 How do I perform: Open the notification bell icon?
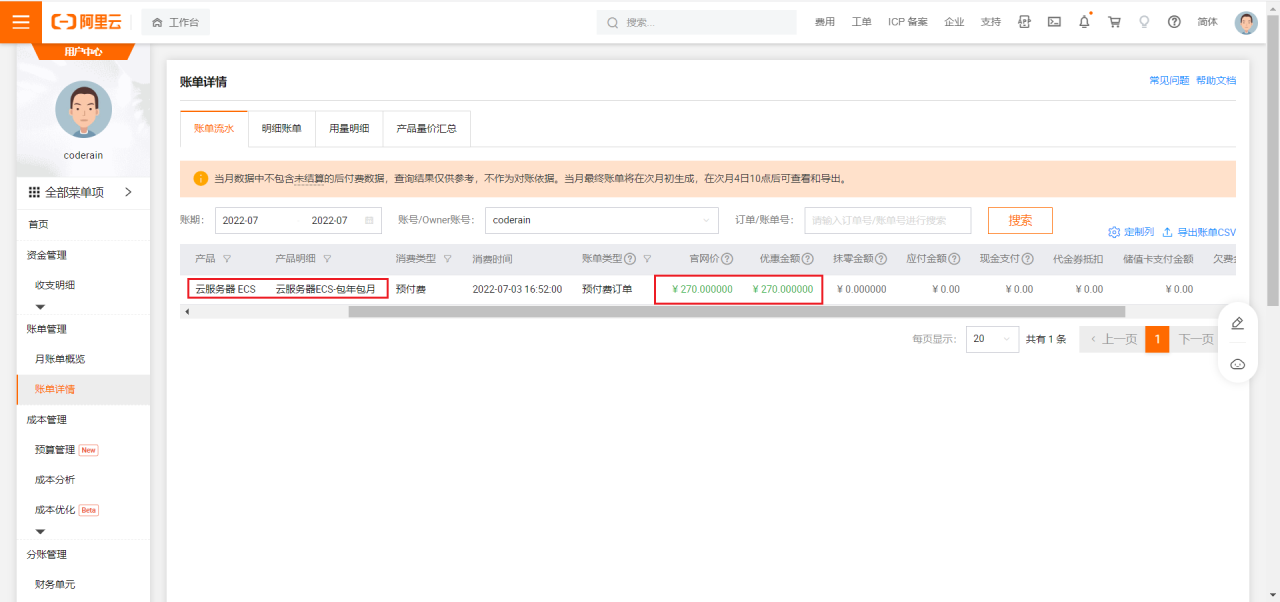click(1084, 21)
